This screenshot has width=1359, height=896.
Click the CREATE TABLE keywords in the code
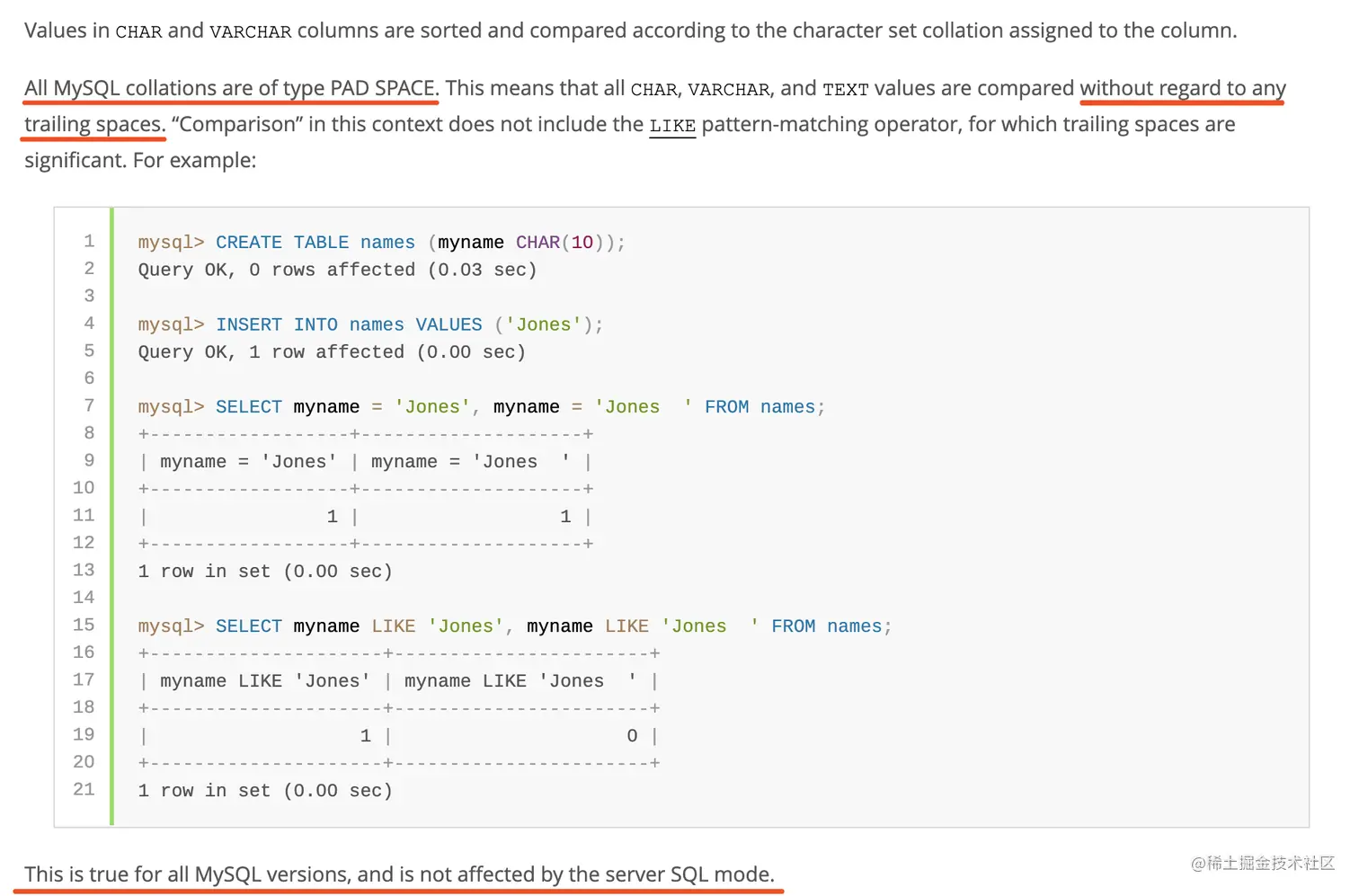pos(282,243)
